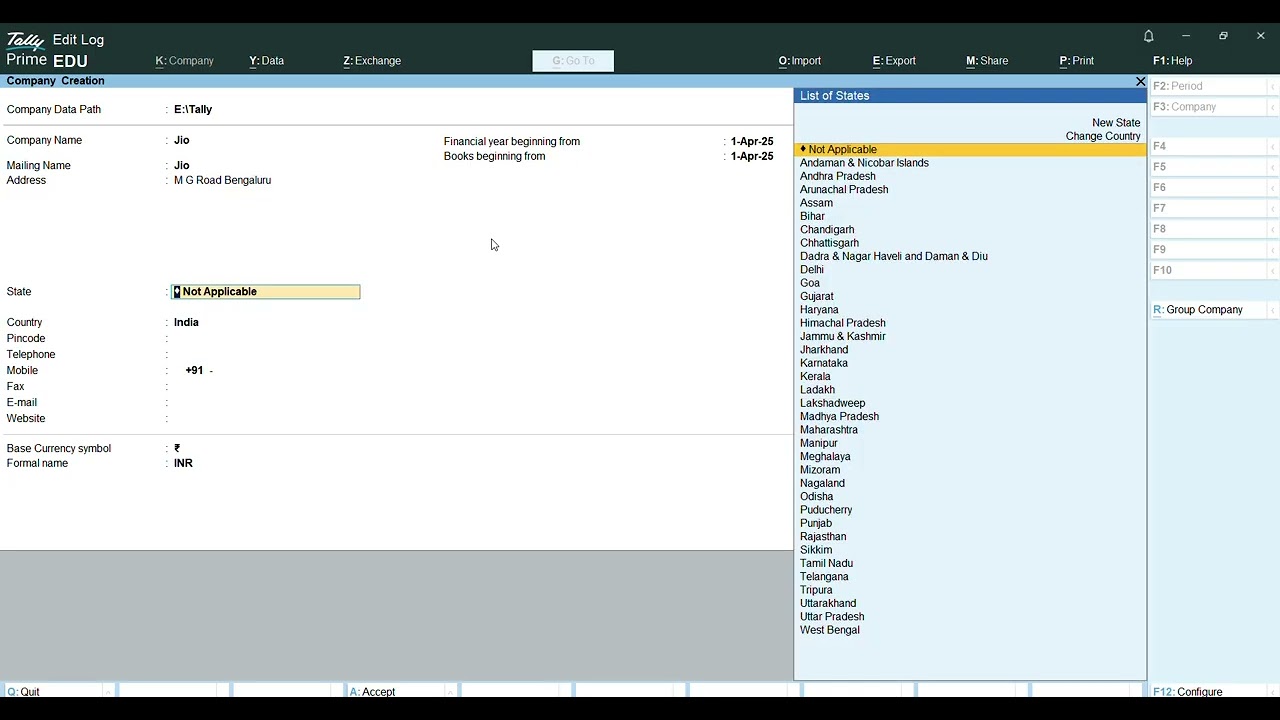1280x720 pixels.
Task: Click the A: Accept button
Action: [x=401, y=692]
